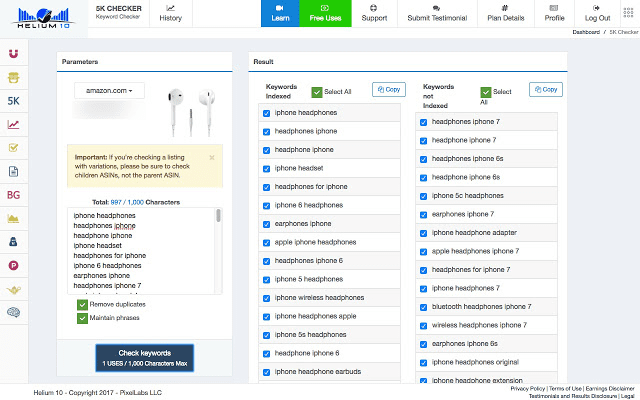Select 'apple iphone headphones' text

(315, 242)
